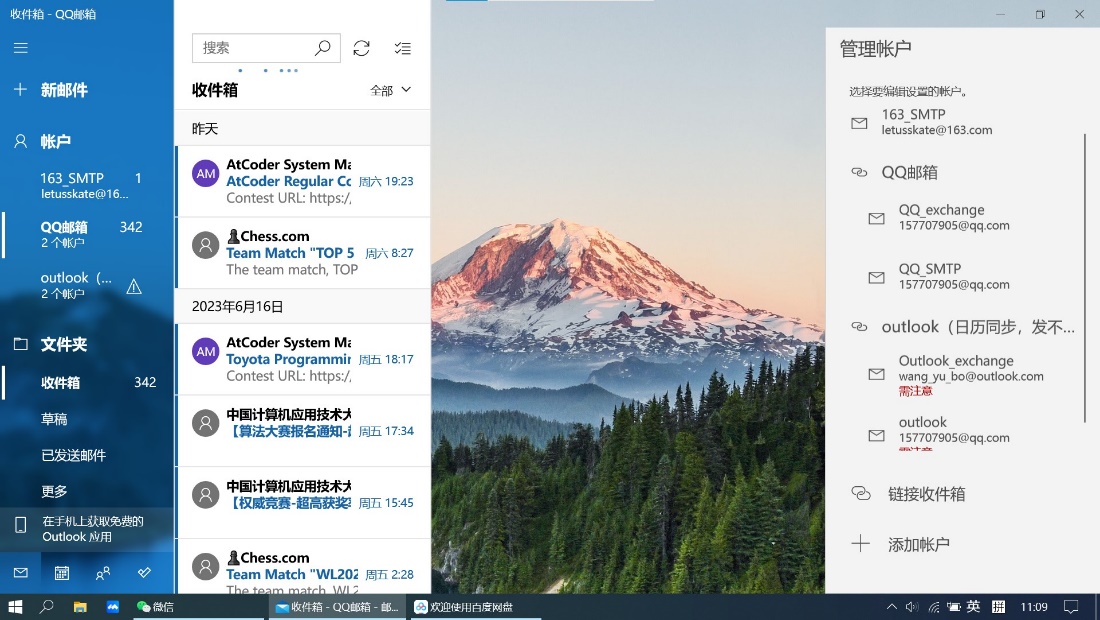Click the 11:09 taskbar clock
This screenshot has height=620, width=1100.
point(1034,607)
